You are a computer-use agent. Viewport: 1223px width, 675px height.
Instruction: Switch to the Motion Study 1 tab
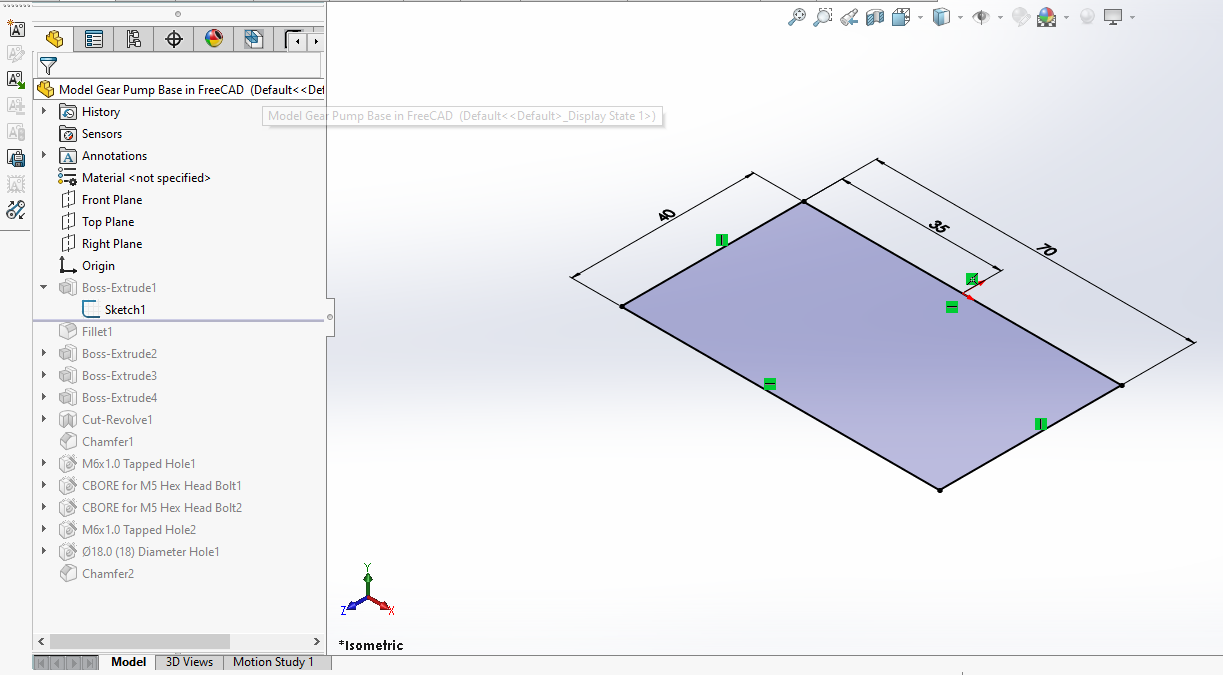coord(273,662)
